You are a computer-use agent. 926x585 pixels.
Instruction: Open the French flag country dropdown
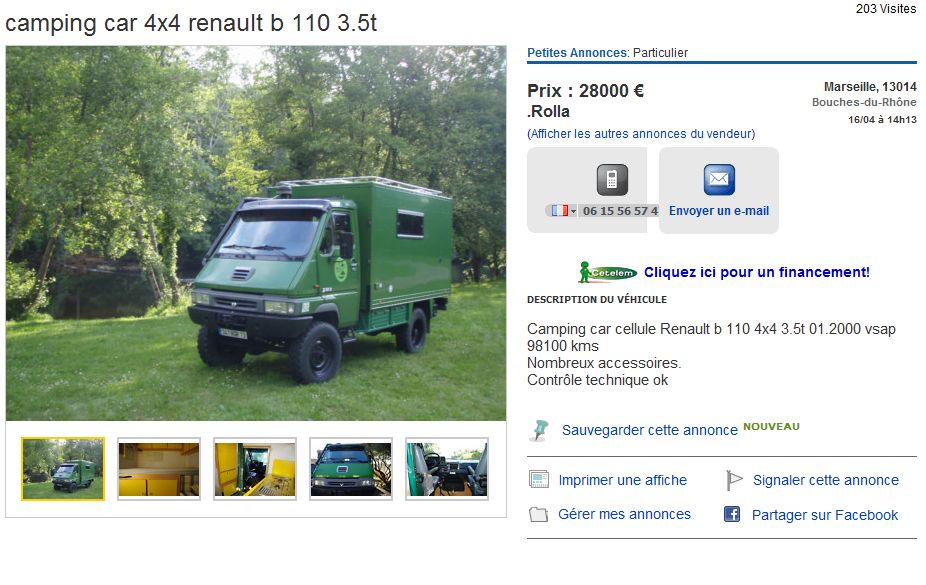tap(563, 211)
